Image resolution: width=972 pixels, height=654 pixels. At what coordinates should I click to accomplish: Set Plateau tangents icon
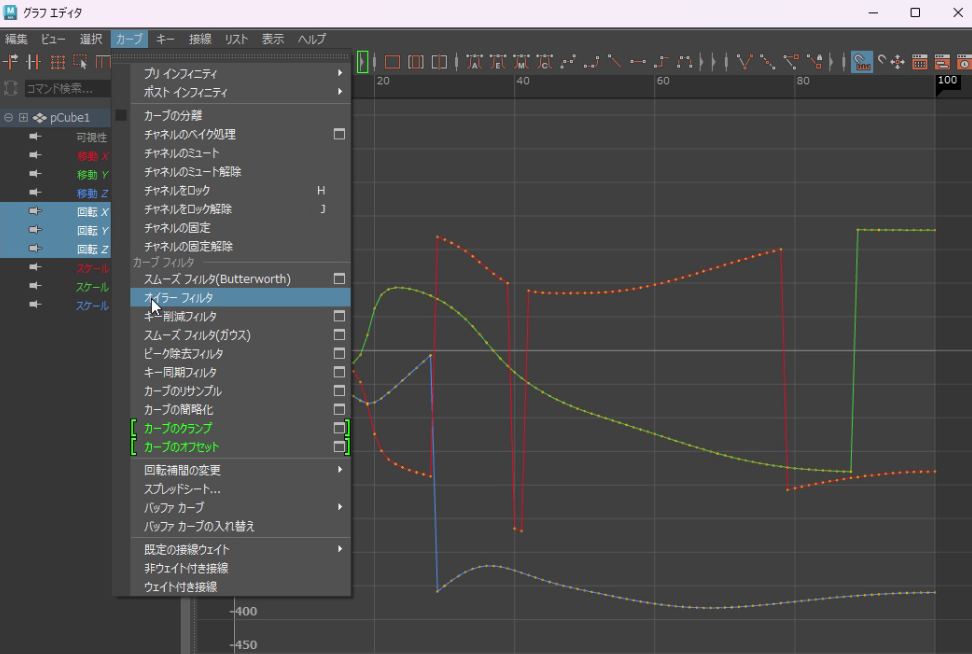pos(684,61)
